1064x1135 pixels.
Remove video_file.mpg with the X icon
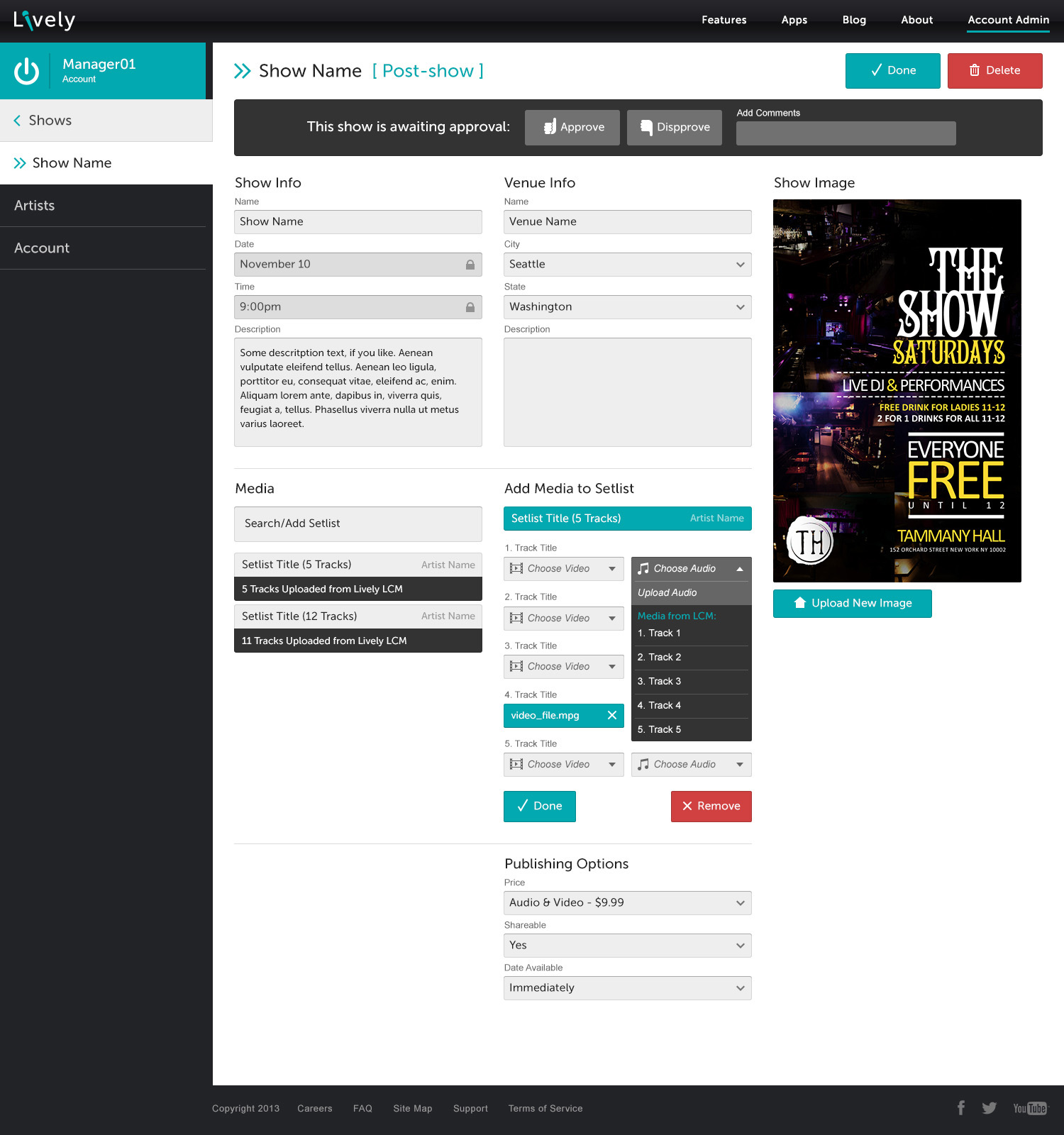[x=611, y=715]
